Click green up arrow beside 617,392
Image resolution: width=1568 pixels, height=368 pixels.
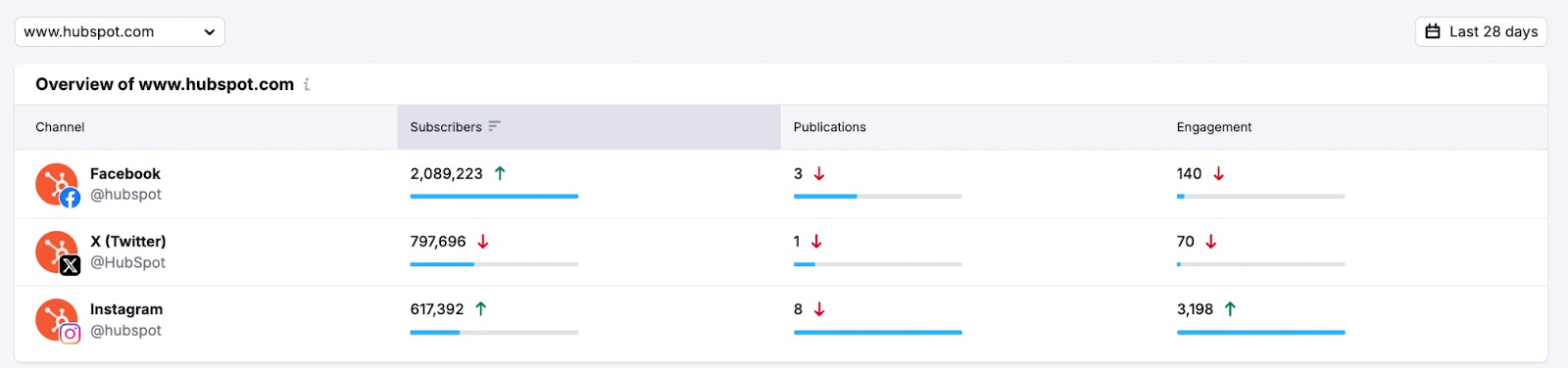(x=481, y=309)
